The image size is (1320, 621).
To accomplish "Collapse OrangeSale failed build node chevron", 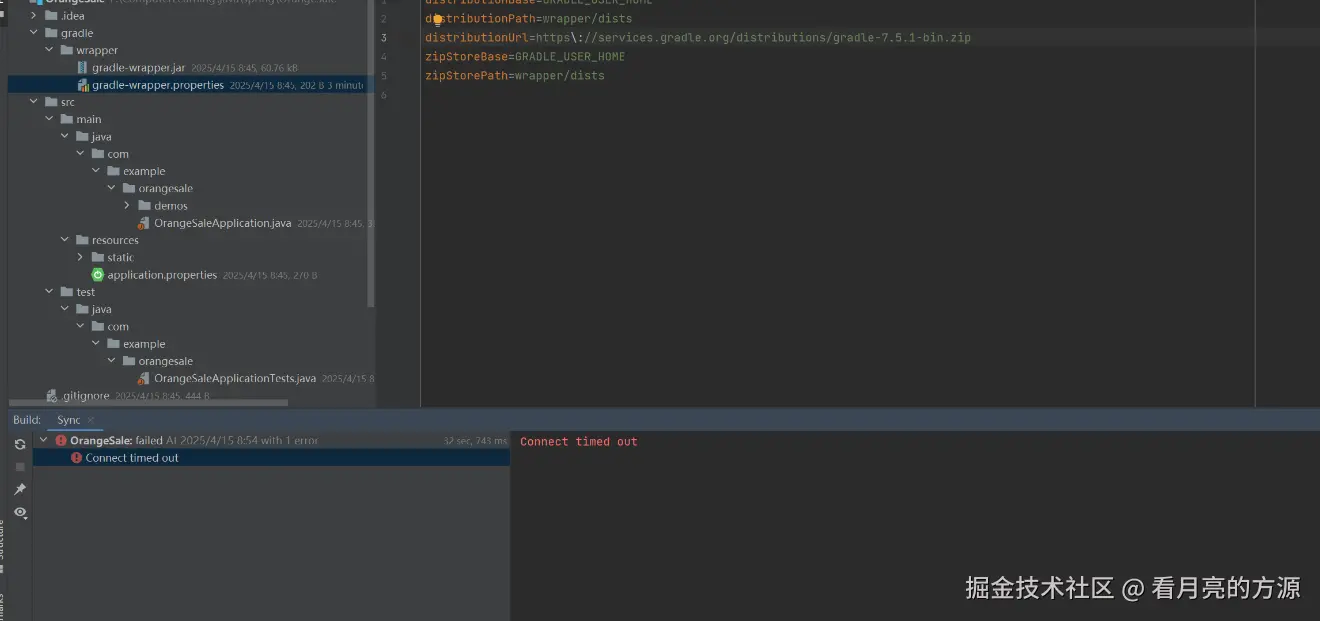I will 43,440.
